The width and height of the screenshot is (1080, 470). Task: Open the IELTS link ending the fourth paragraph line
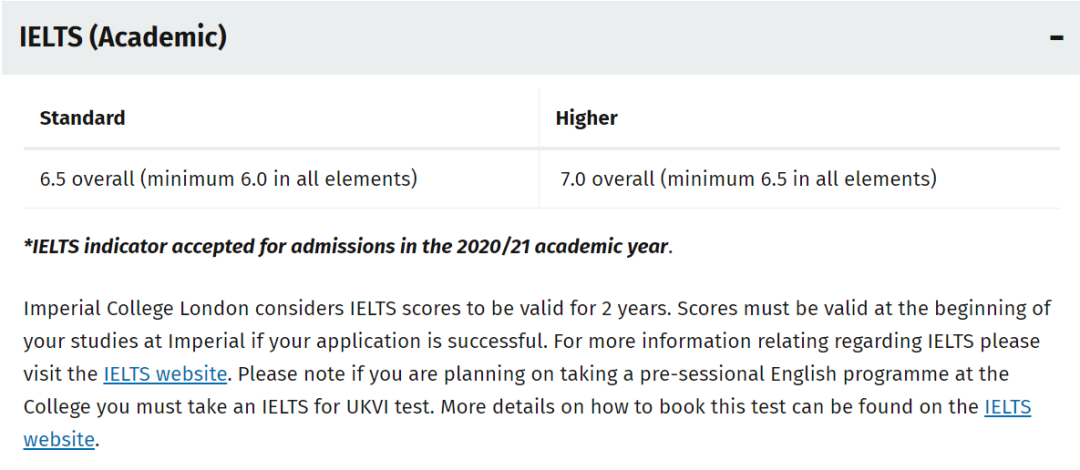point(1008,407)
